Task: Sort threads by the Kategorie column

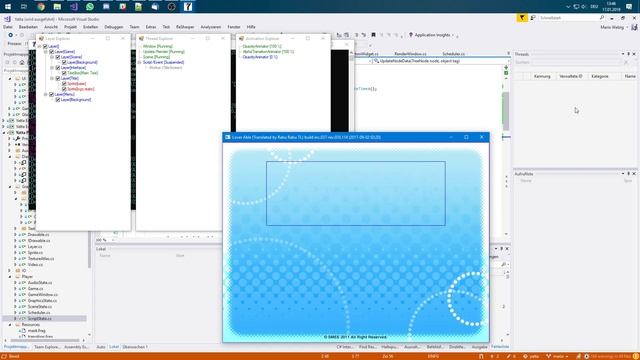Action: tap(600, 76)
